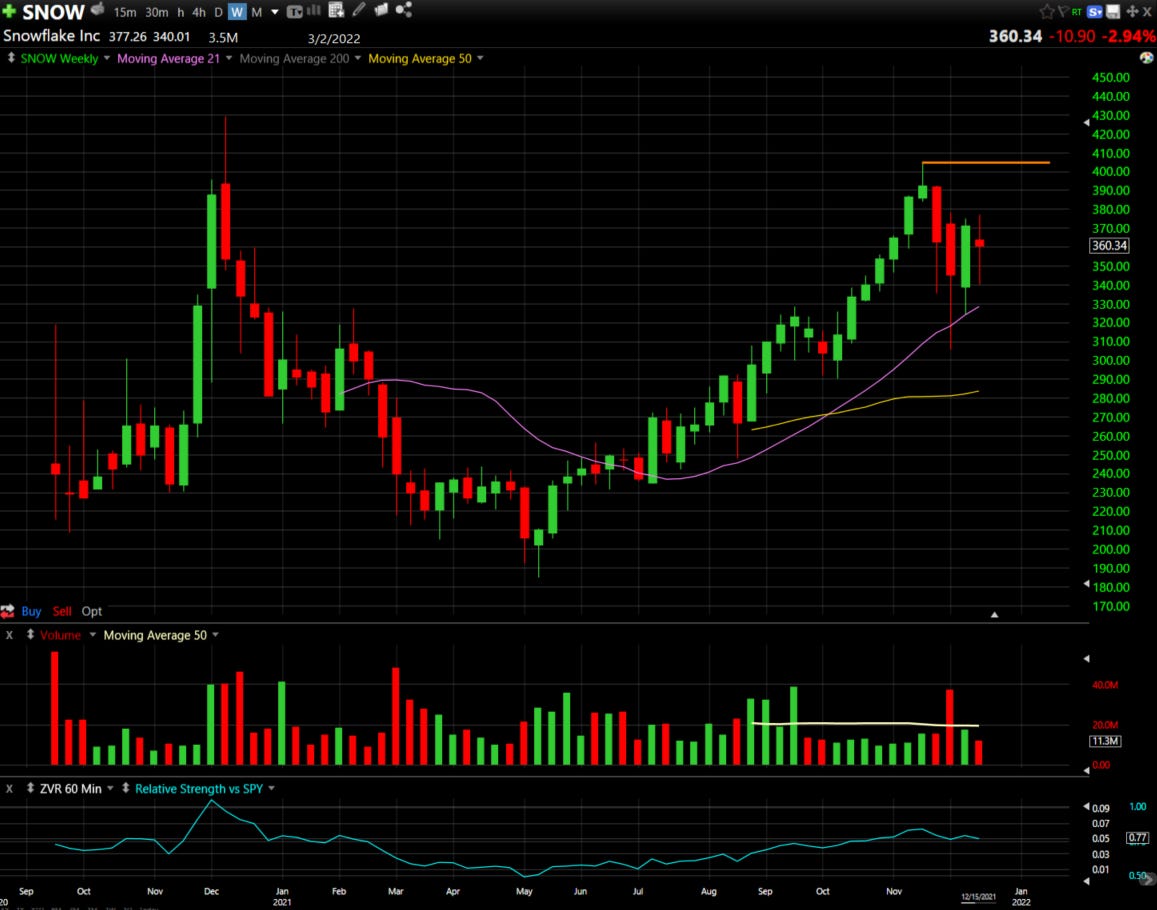Image resolution: width=1157 pixels, height=910 pixels.
Task: Click reorder arrows beside Relative Strength vs SPY
Action: coord(125,788)
